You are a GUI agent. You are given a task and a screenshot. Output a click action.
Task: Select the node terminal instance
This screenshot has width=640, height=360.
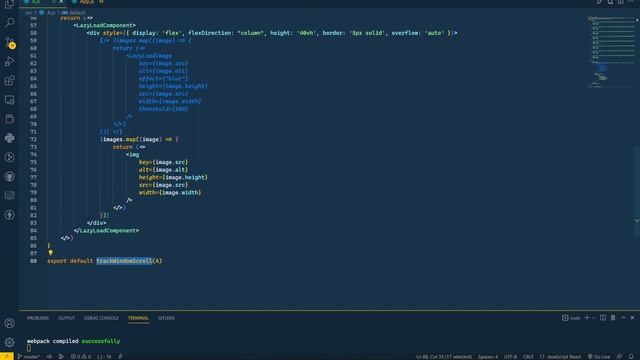click(571, 318)
